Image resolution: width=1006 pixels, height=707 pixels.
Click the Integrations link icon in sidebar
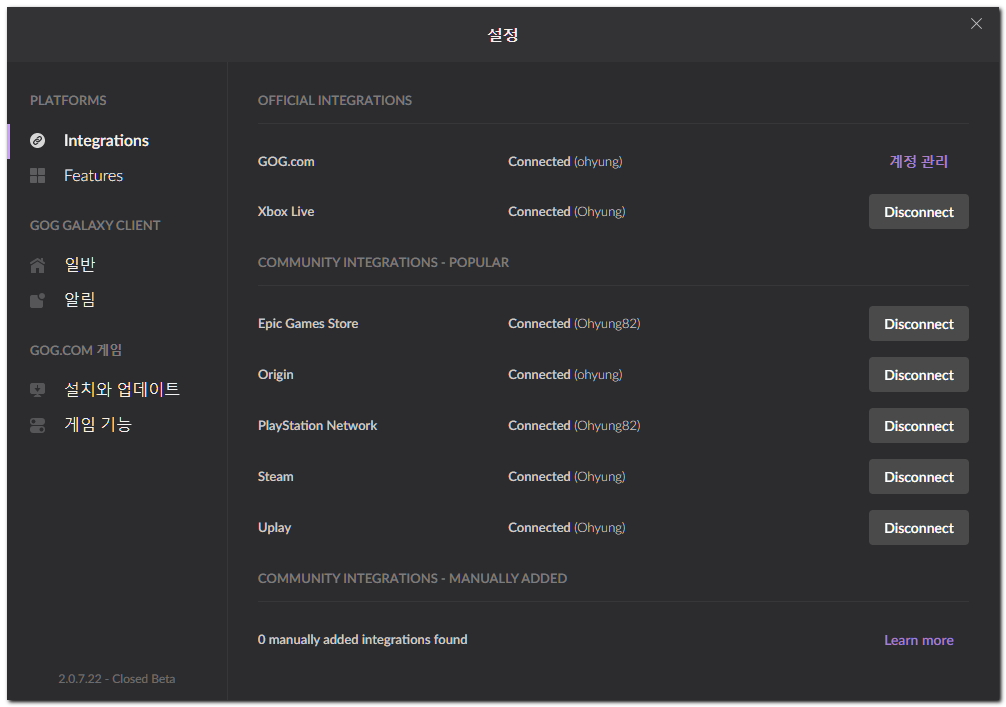(38, 141)
